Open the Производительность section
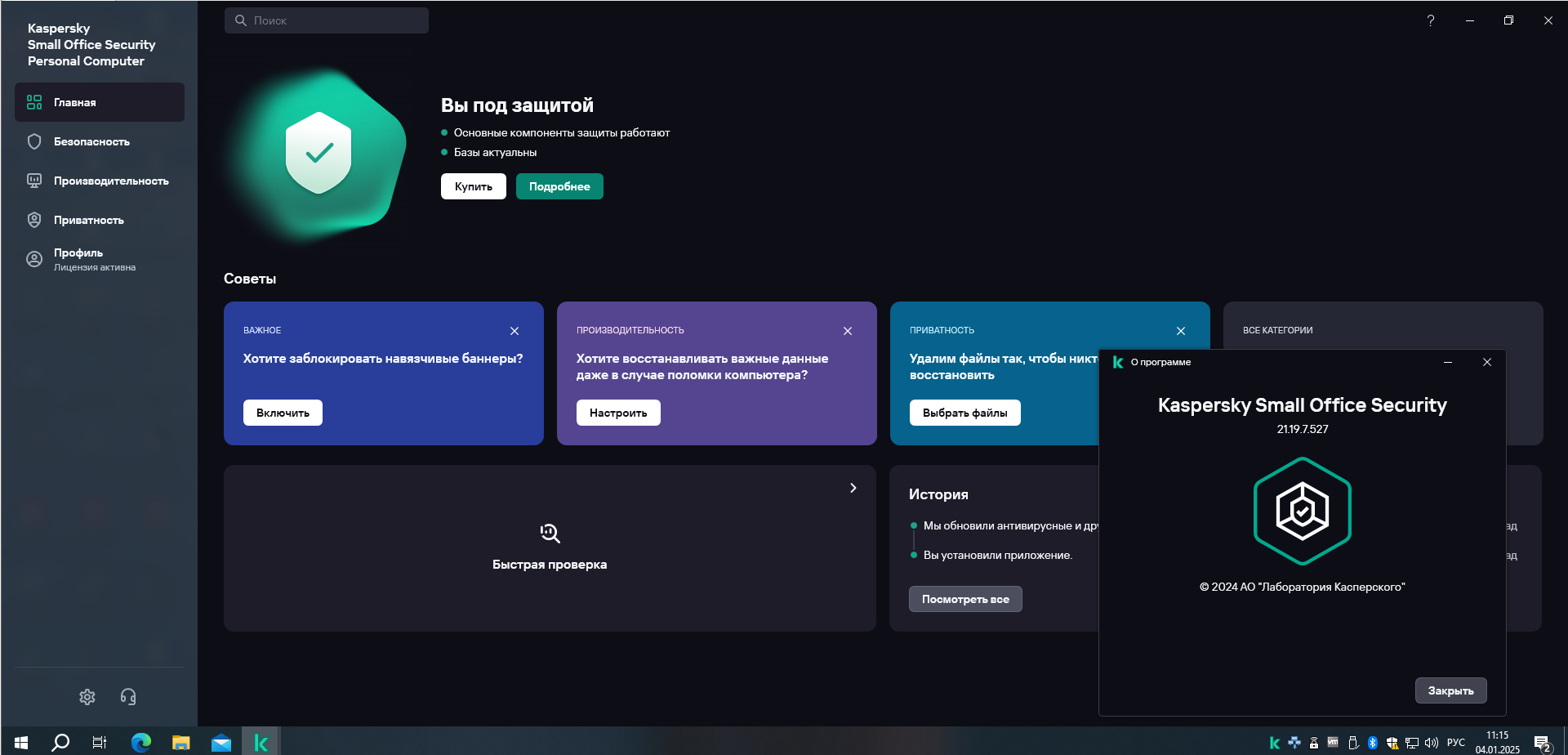Screen dimensions: 1568x755 click(100, 181)
